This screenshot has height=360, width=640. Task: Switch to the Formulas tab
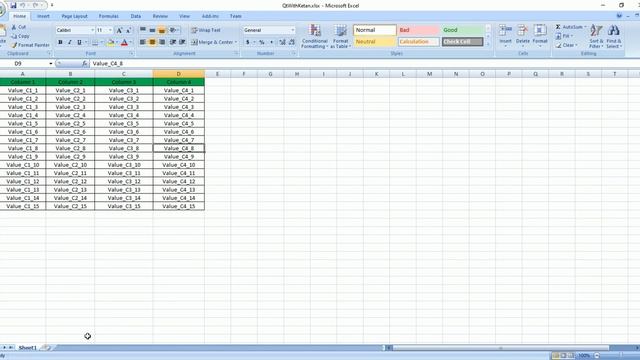(x=109, y=16)
